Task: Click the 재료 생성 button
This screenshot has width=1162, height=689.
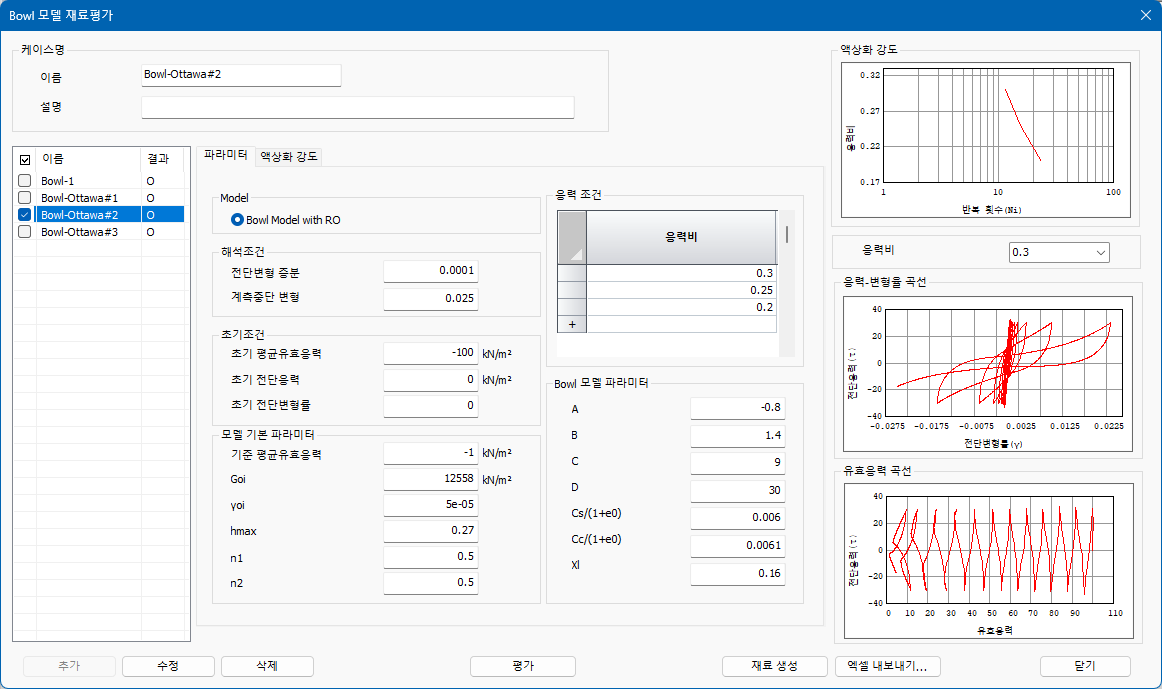Action: pyautogui.click(x=774, y=666)
